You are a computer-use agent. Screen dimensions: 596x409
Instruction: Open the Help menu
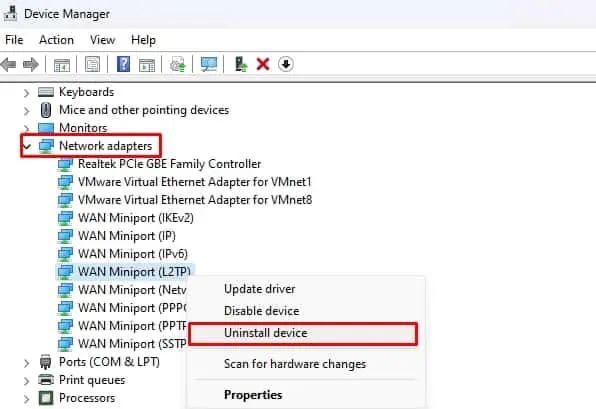[x=143, y=40]
